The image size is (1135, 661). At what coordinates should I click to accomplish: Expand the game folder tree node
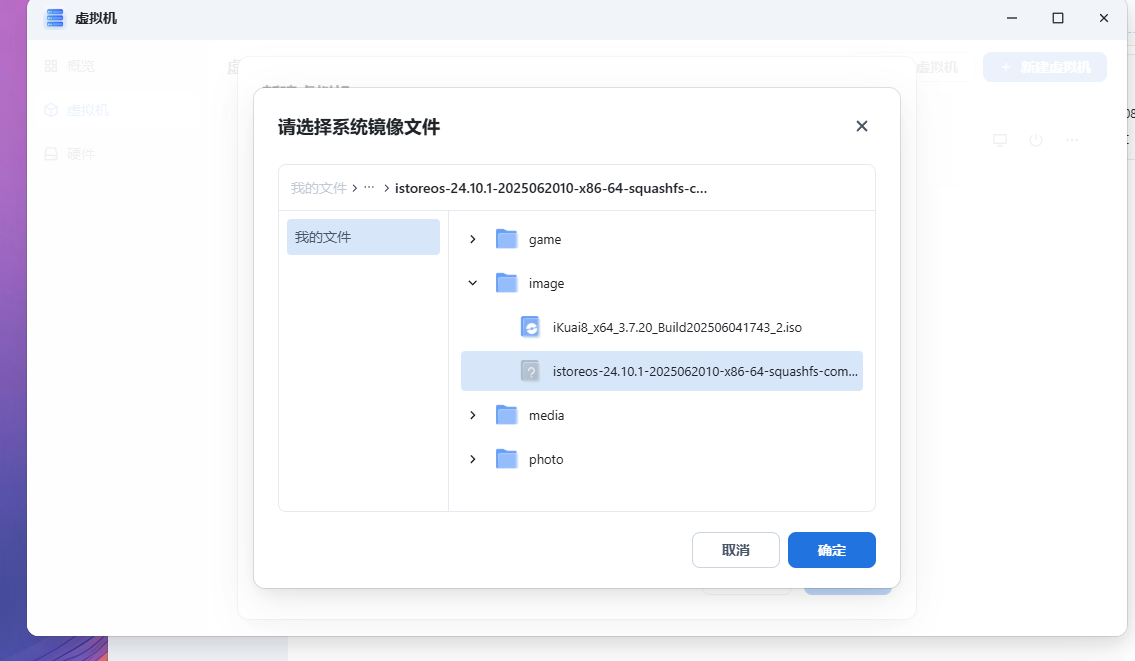click(473, 239)
